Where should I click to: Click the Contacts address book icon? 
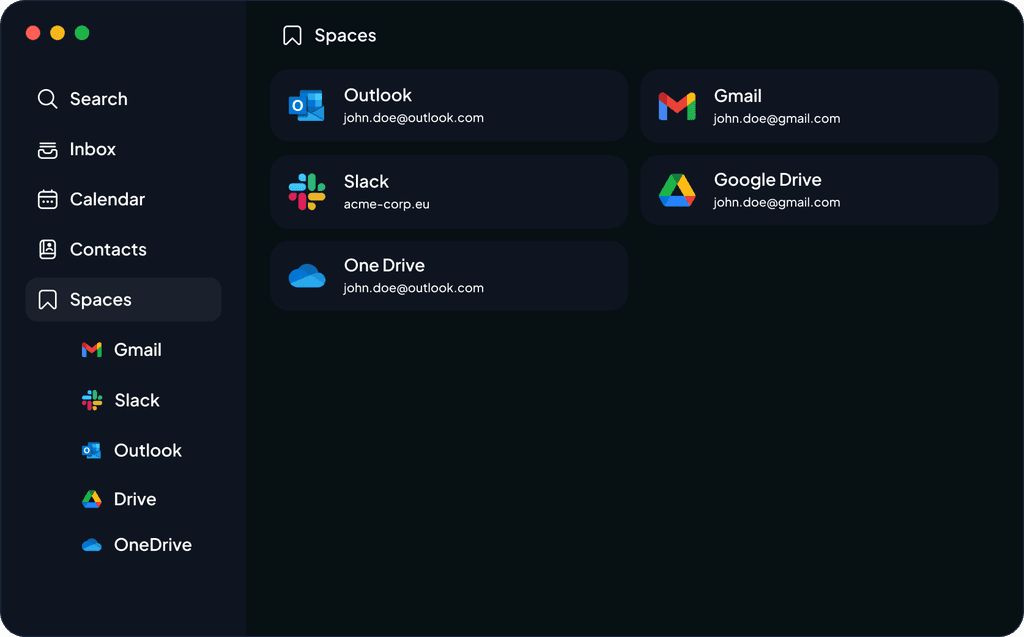[x=48, y=249]
